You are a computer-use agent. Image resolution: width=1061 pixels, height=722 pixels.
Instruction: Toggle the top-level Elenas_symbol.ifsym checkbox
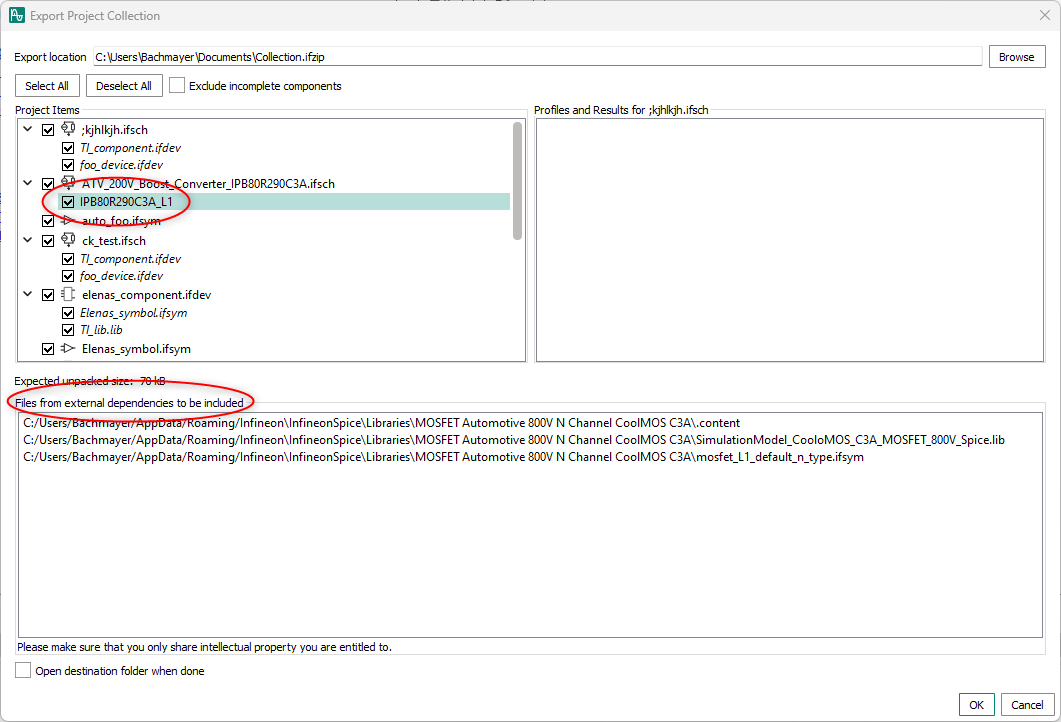48,349
